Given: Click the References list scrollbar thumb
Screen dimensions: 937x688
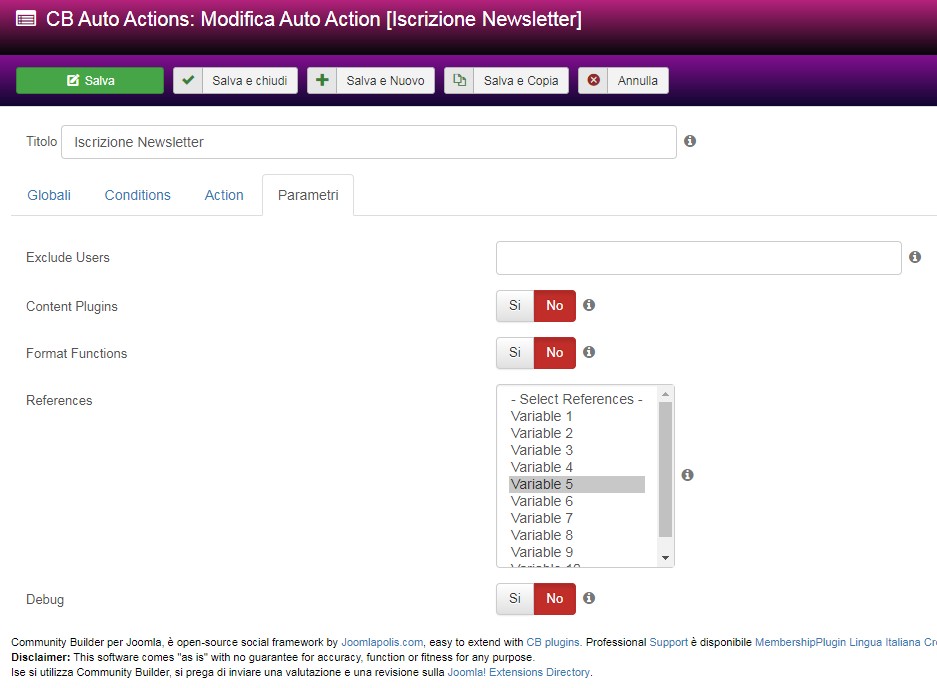Looking at the screenshot, I should [x=665, y=469].
